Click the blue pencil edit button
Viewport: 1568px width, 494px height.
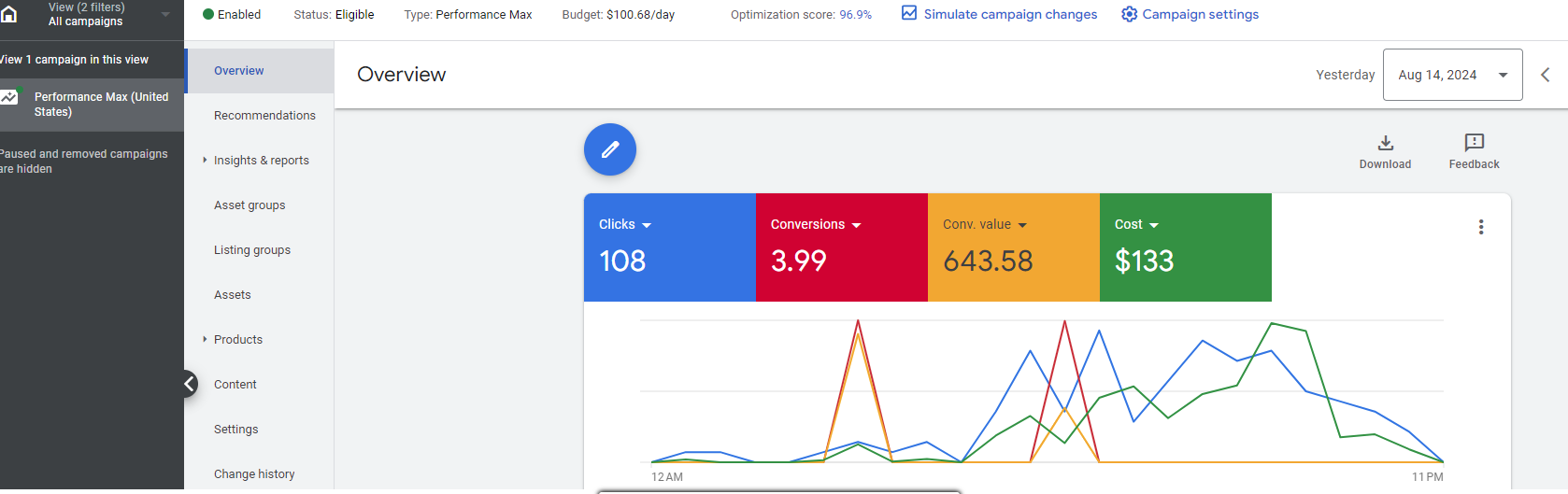(610, 149)
